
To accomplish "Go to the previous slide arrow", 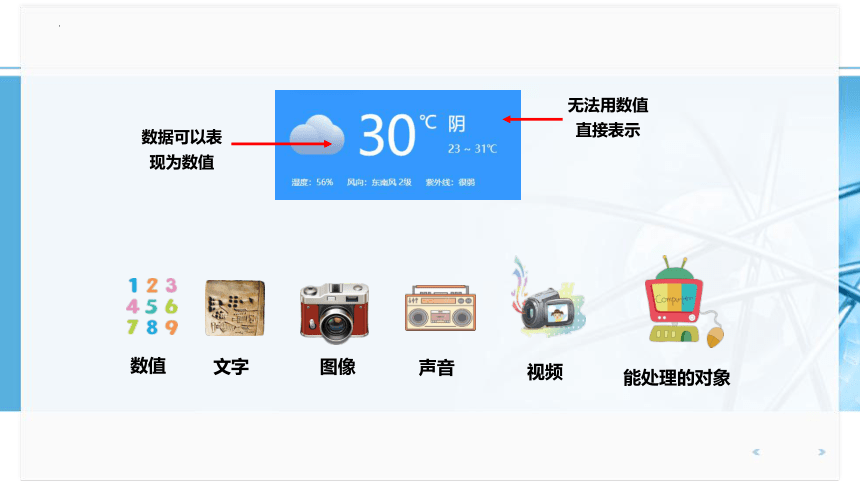I will 756,452.
